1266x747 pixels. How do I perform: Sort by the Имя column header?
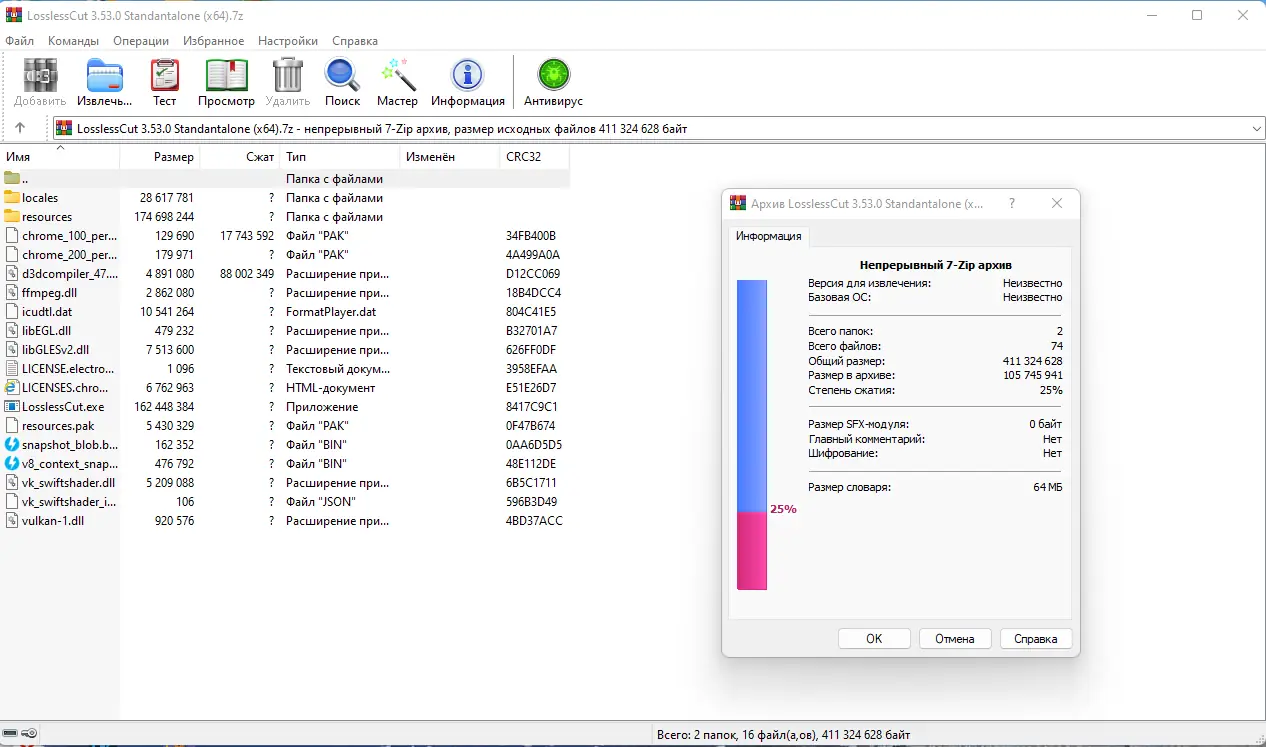pos(60,157)
